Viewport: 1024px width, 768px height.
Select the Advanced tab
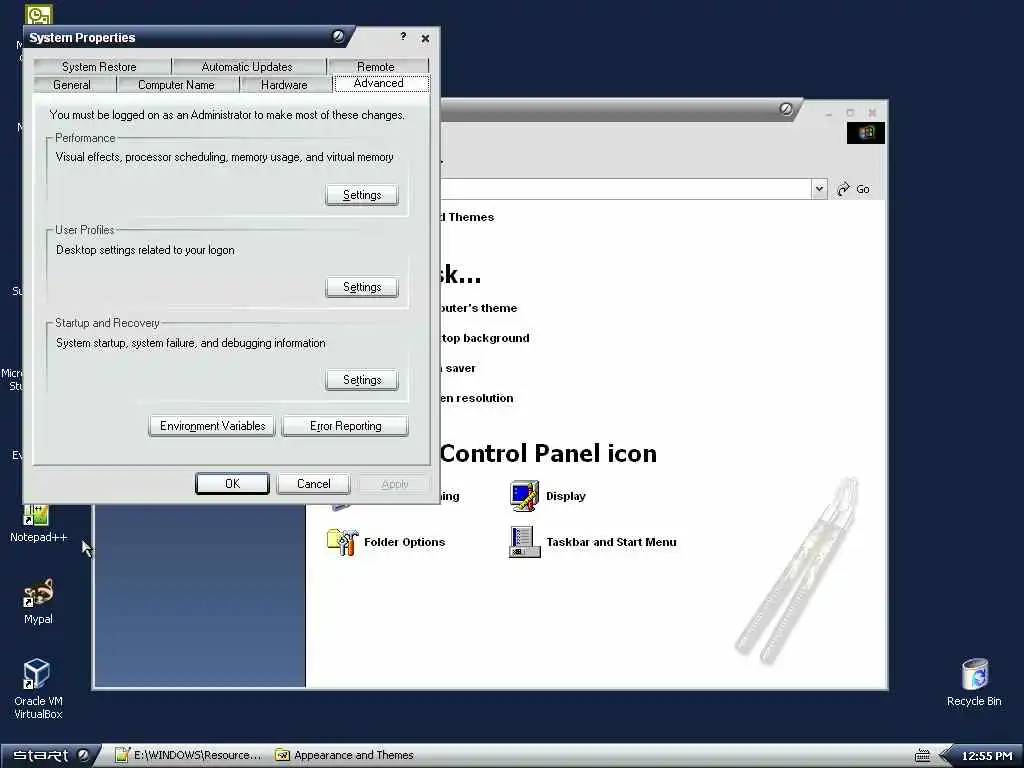click(379, 84)
